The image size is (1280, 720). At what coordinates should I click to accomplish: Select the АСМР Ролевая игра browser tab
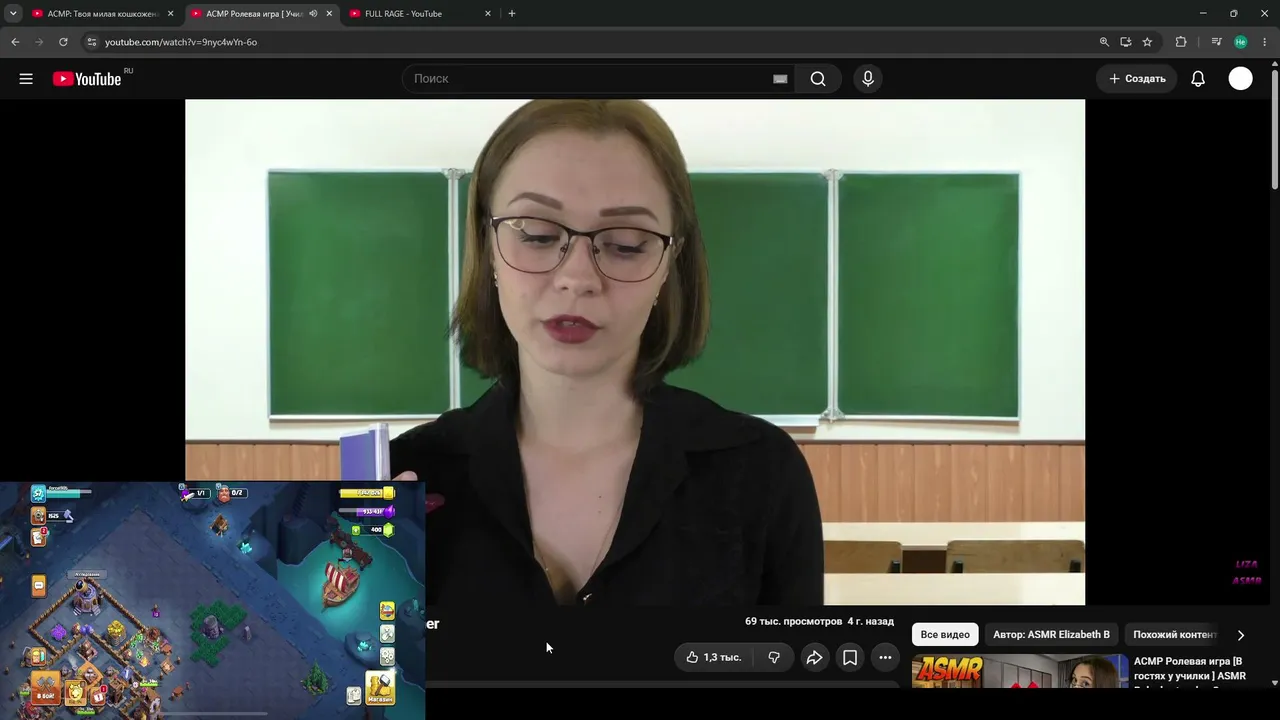tap(262, 14)
